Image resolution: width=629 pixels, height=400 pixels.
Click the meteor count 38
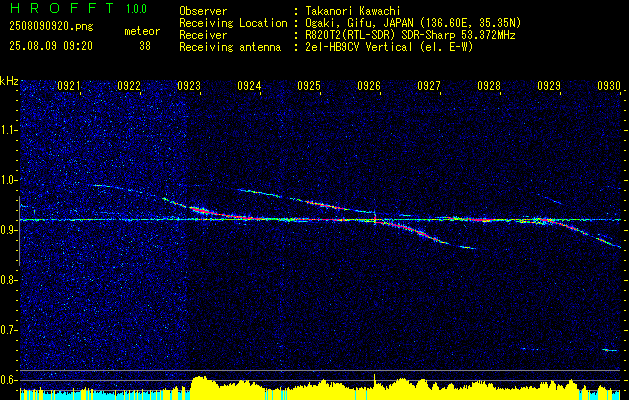pyautogui.click(x=145, y=46)
